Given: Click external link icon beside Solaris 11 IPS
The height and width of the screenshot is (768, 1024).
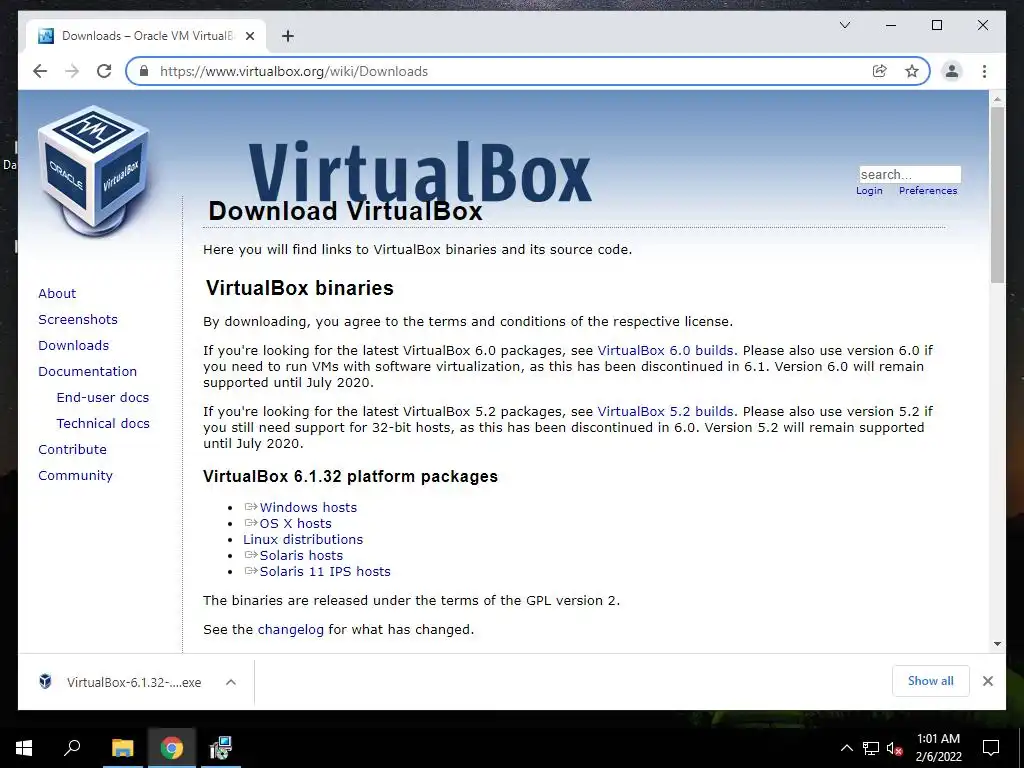Looking at the screenshot, I should (251, 571).
